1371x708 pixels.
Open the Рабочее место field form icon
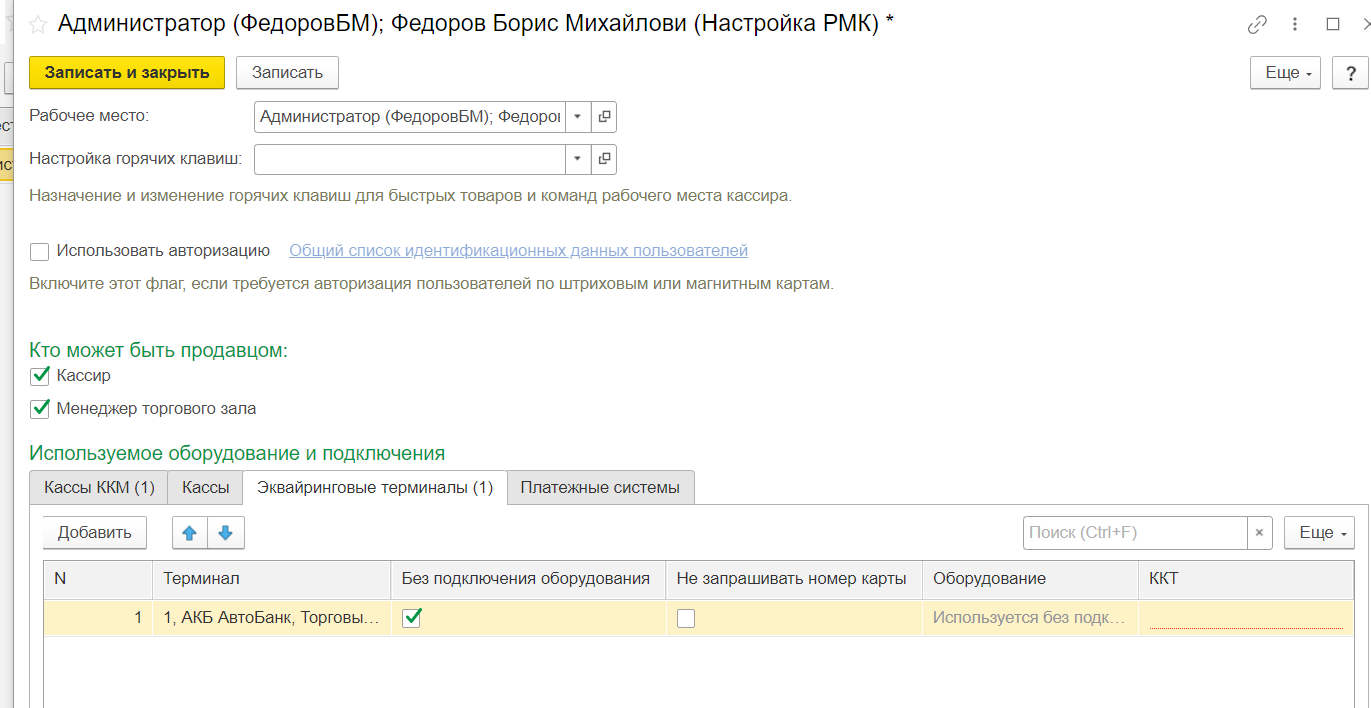[x=604, y=117]
